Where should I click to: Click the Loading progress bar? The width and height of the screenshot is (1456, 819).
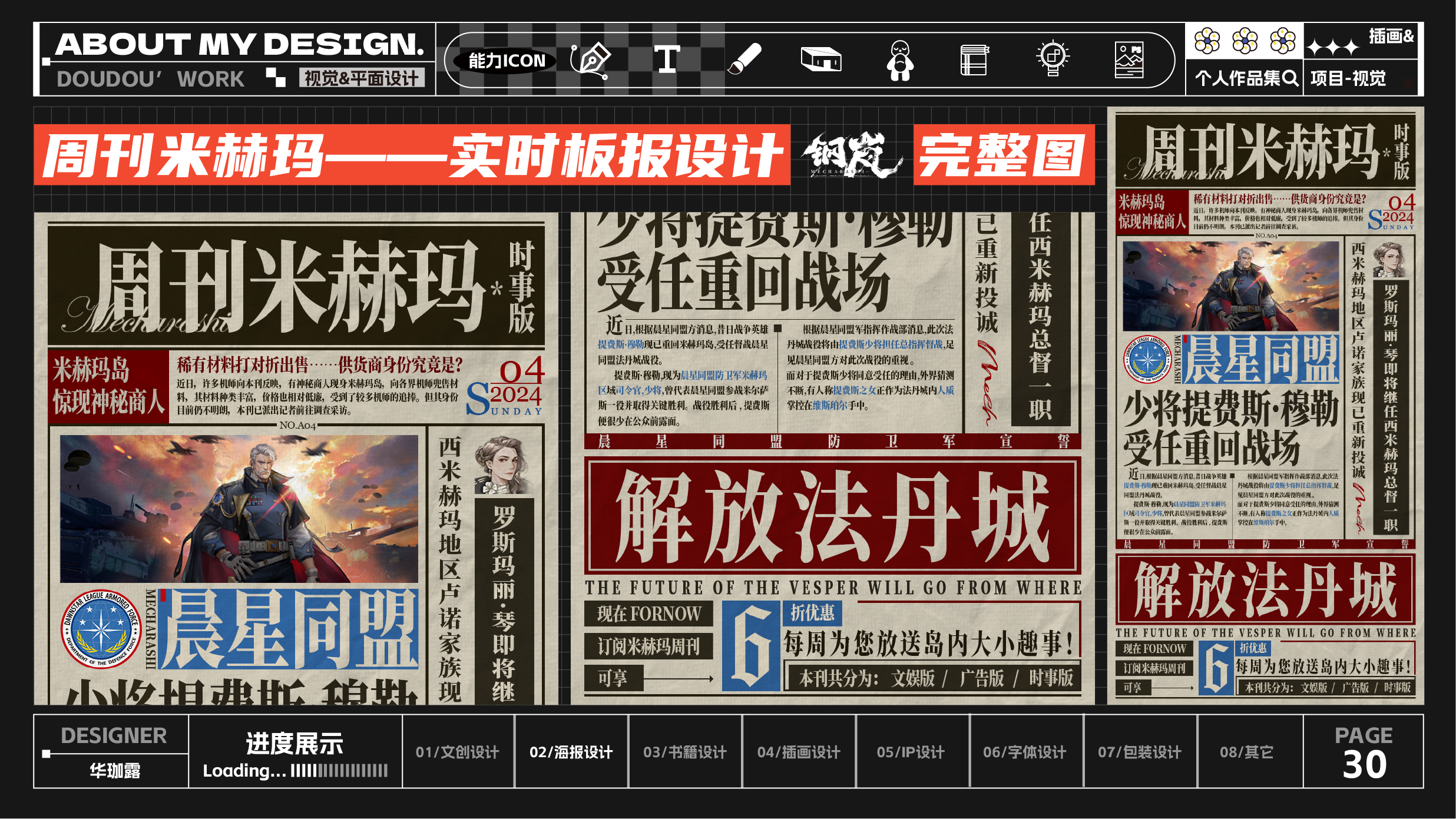coord(339,771)
